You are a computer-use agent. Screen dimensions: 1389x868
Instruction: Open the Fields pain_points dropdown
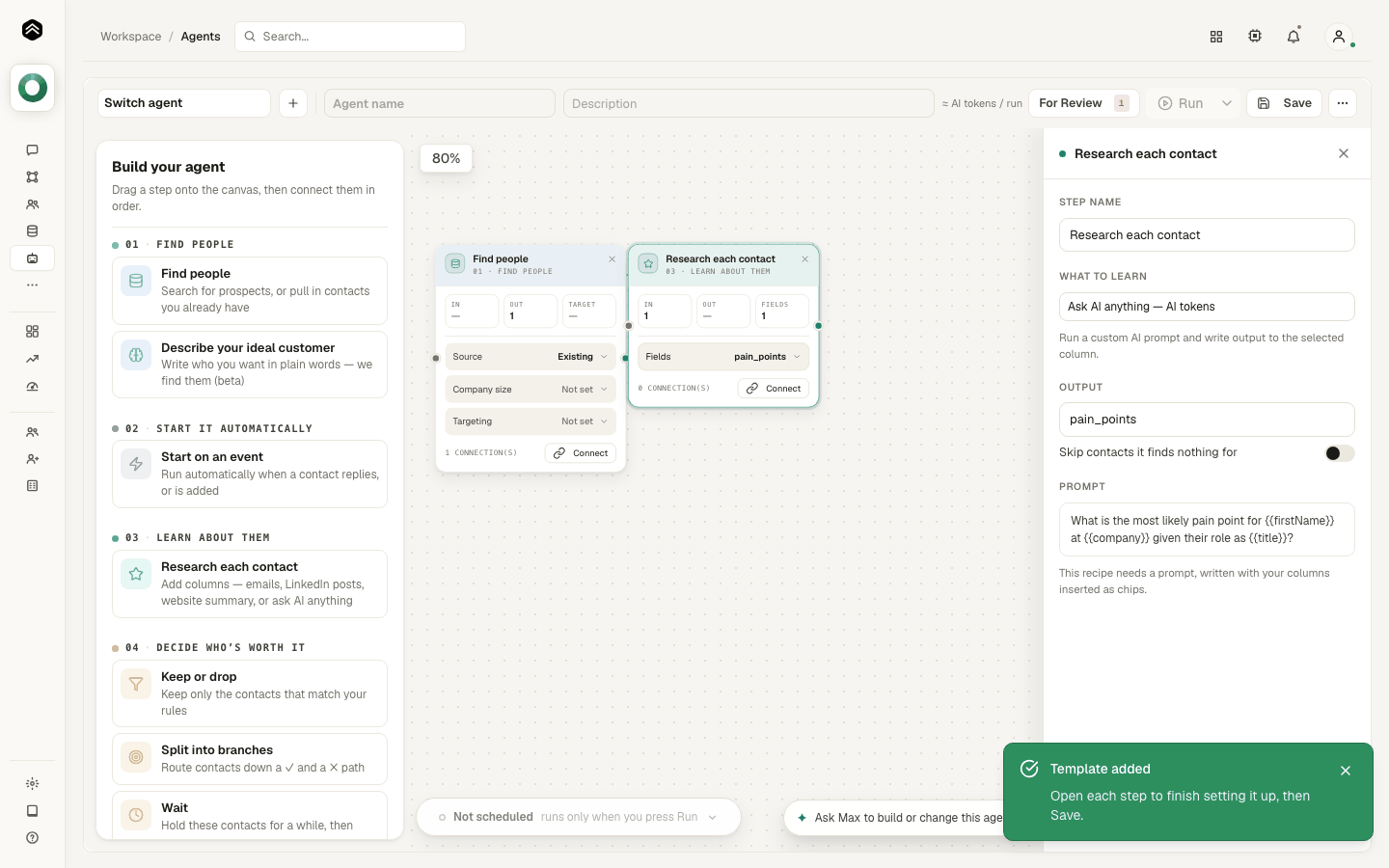723,357
